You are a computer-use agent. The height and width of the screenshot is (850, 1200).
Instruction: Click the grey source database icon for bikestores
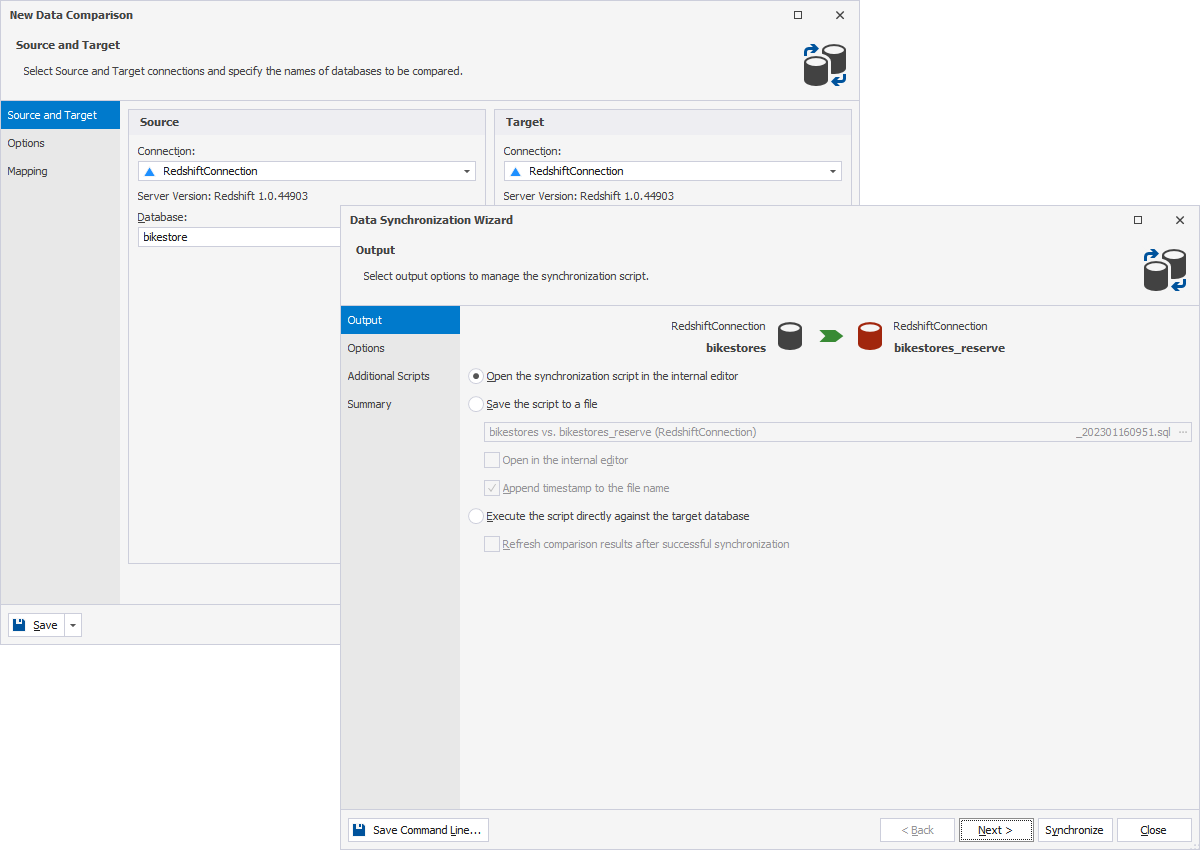pos(790,336)
